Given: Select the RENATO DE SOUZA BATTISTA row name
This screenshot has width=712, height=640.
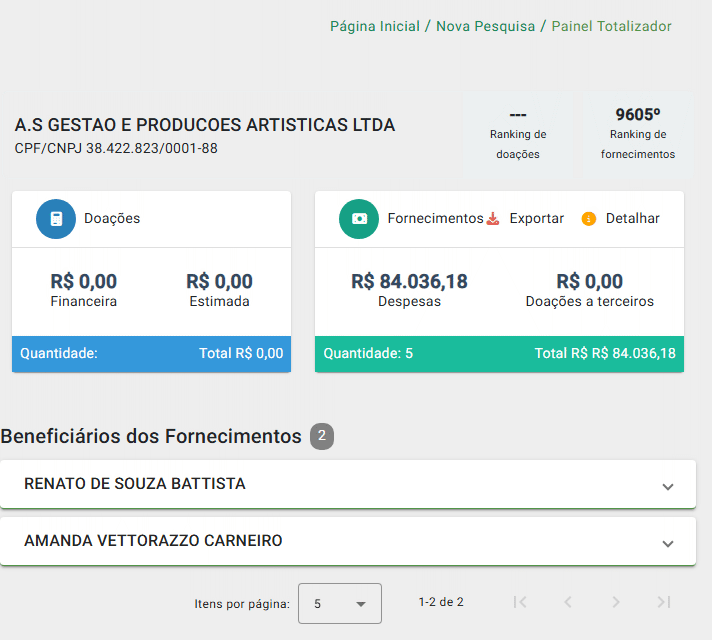Looking at the screenshot, I should tap(135, 484).
